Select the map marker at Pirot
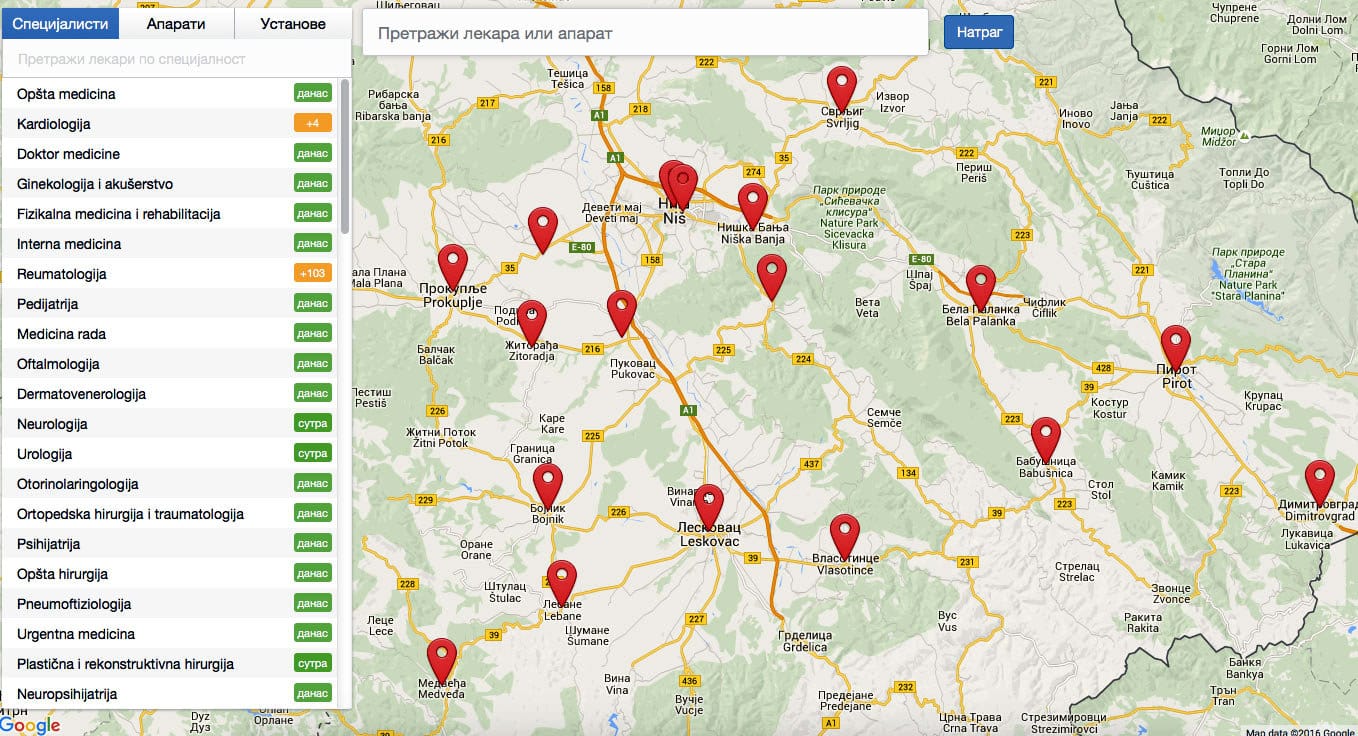This screenshot has width=1358, height=736. 1175,345
